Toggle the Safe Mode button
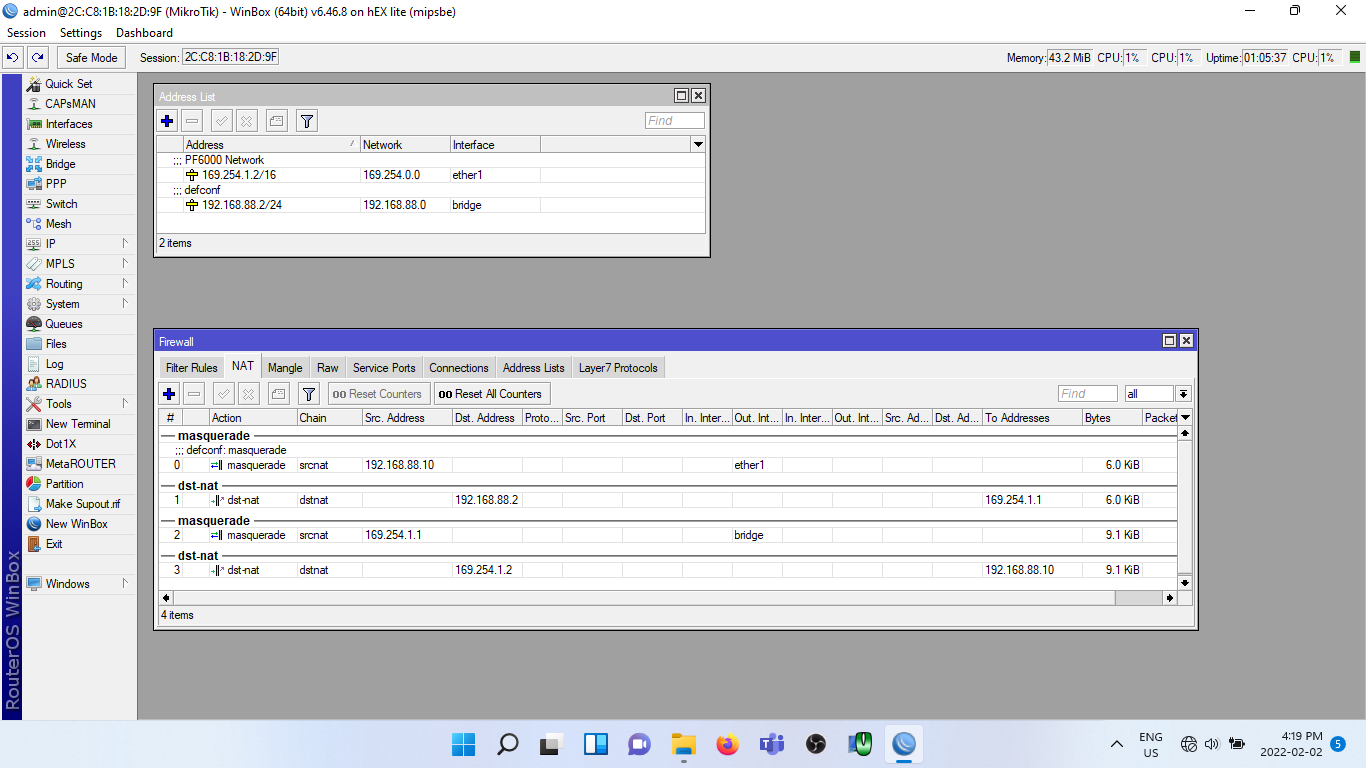 (x=92, y=58)
